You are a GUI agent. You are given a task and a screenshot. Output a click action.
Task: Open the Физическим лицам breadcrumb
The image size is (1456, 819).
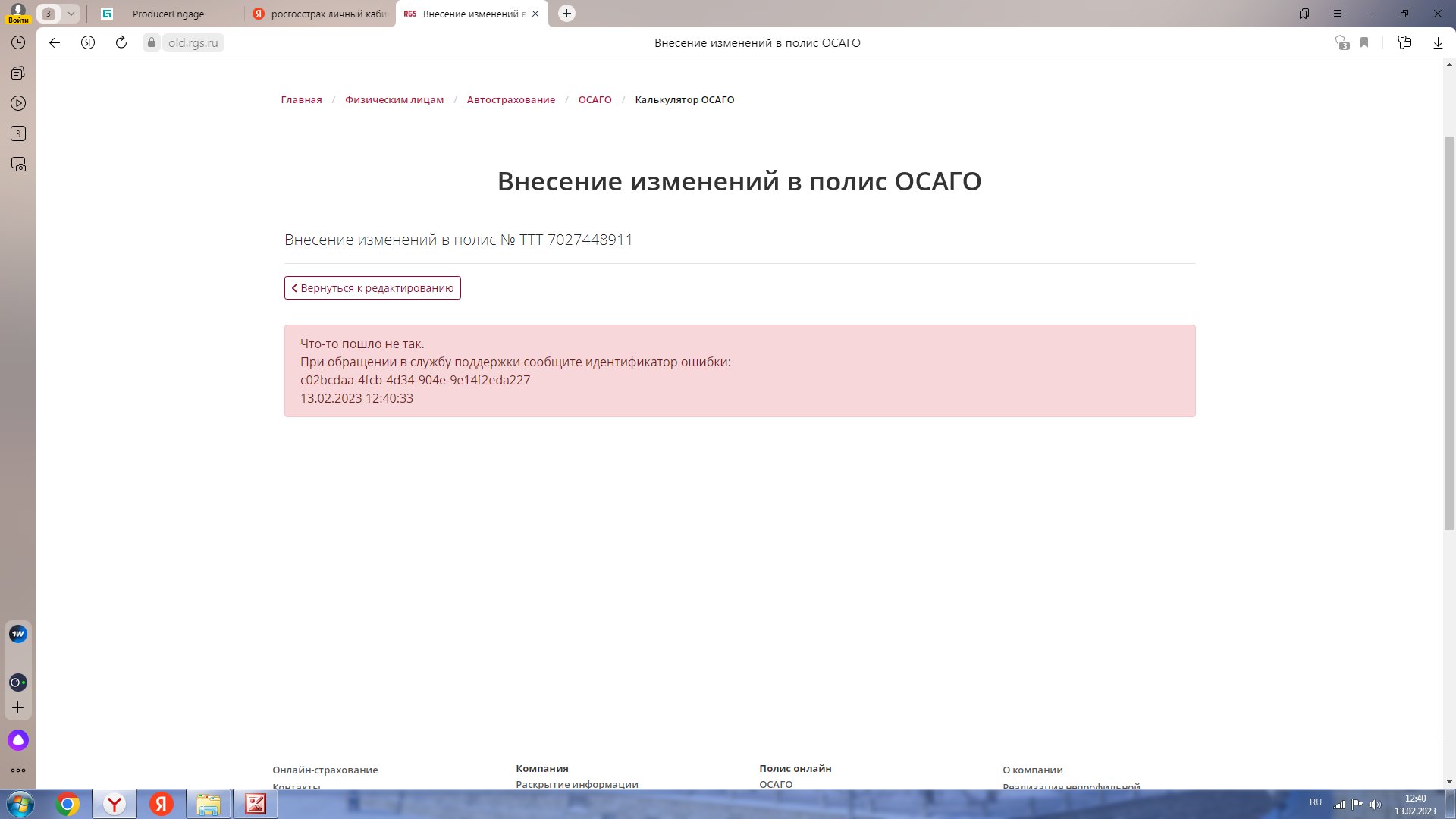pyautogui.click(x=394, y=99)
